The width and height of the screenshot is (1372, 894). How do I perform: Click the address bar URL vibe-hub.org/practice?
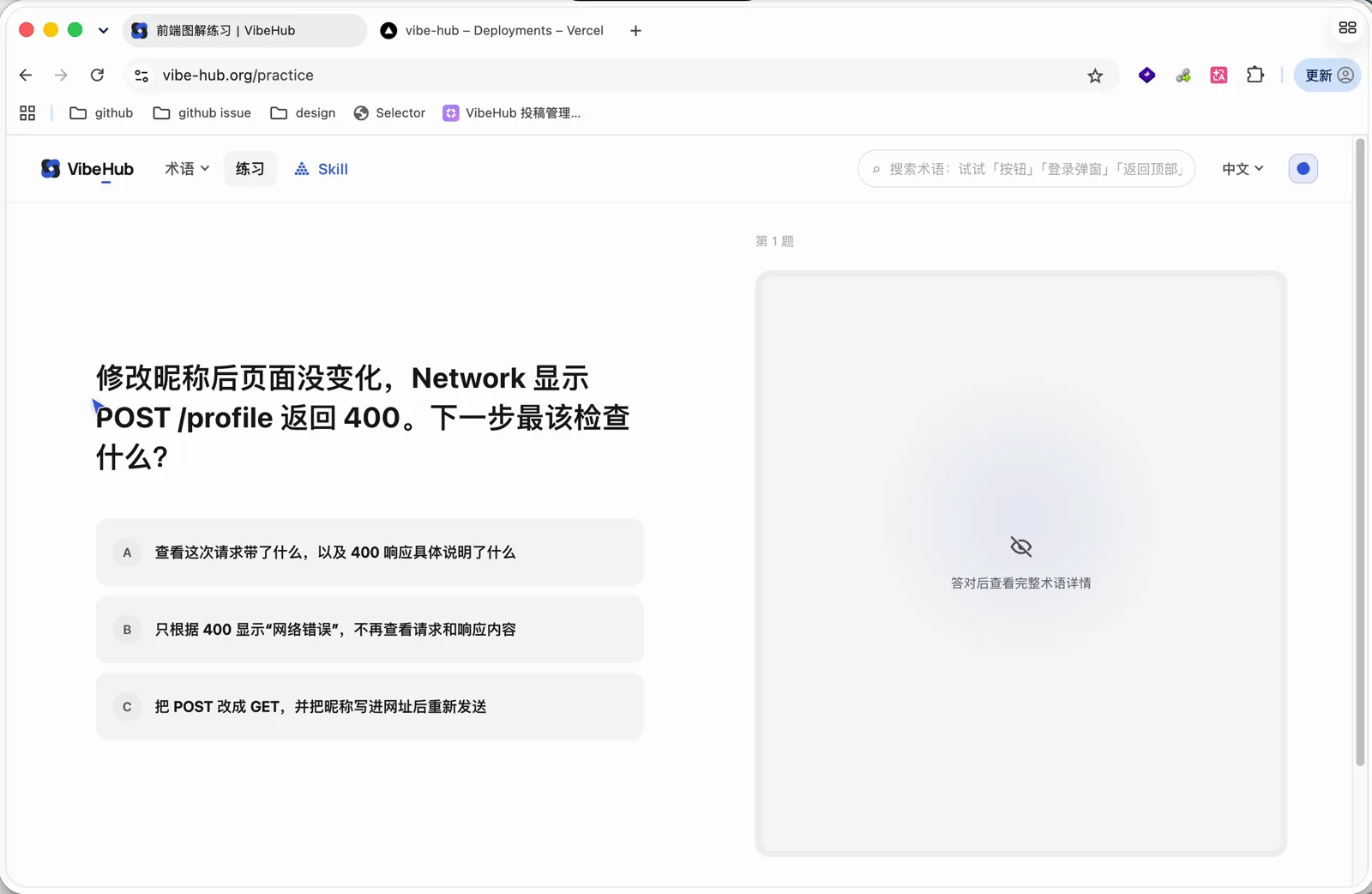238,76
